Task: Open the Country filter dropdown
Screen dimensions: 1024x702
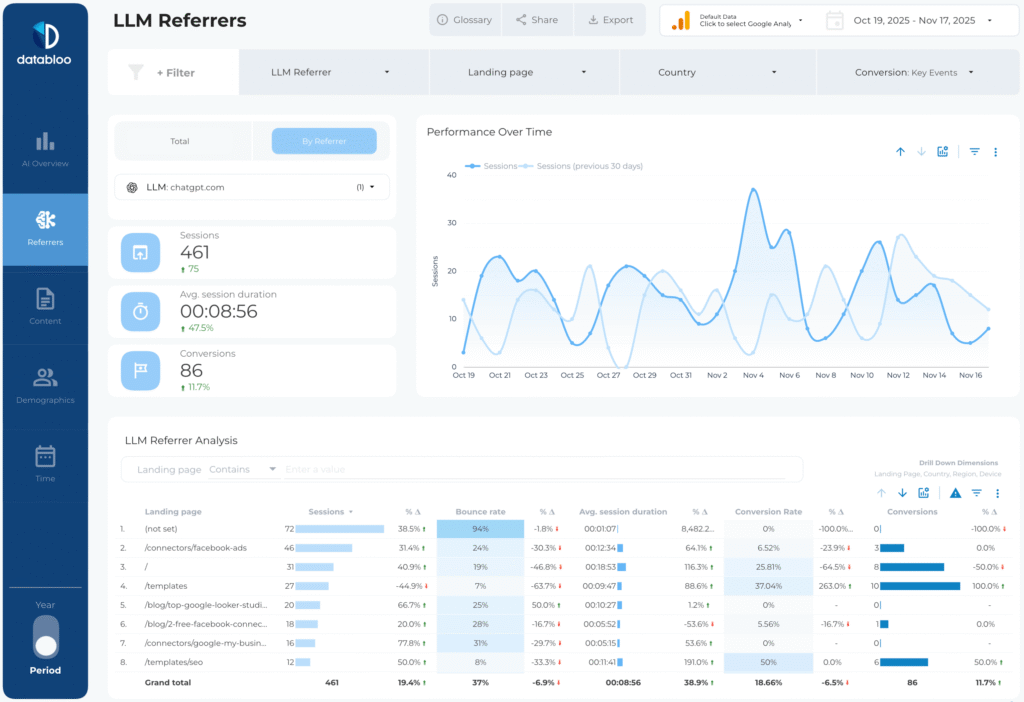Action: [x=718, y=72]
